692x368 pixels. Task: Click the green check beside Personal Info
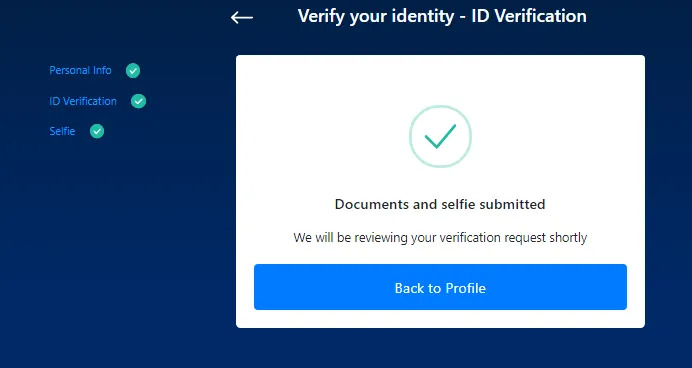(133, 71)
